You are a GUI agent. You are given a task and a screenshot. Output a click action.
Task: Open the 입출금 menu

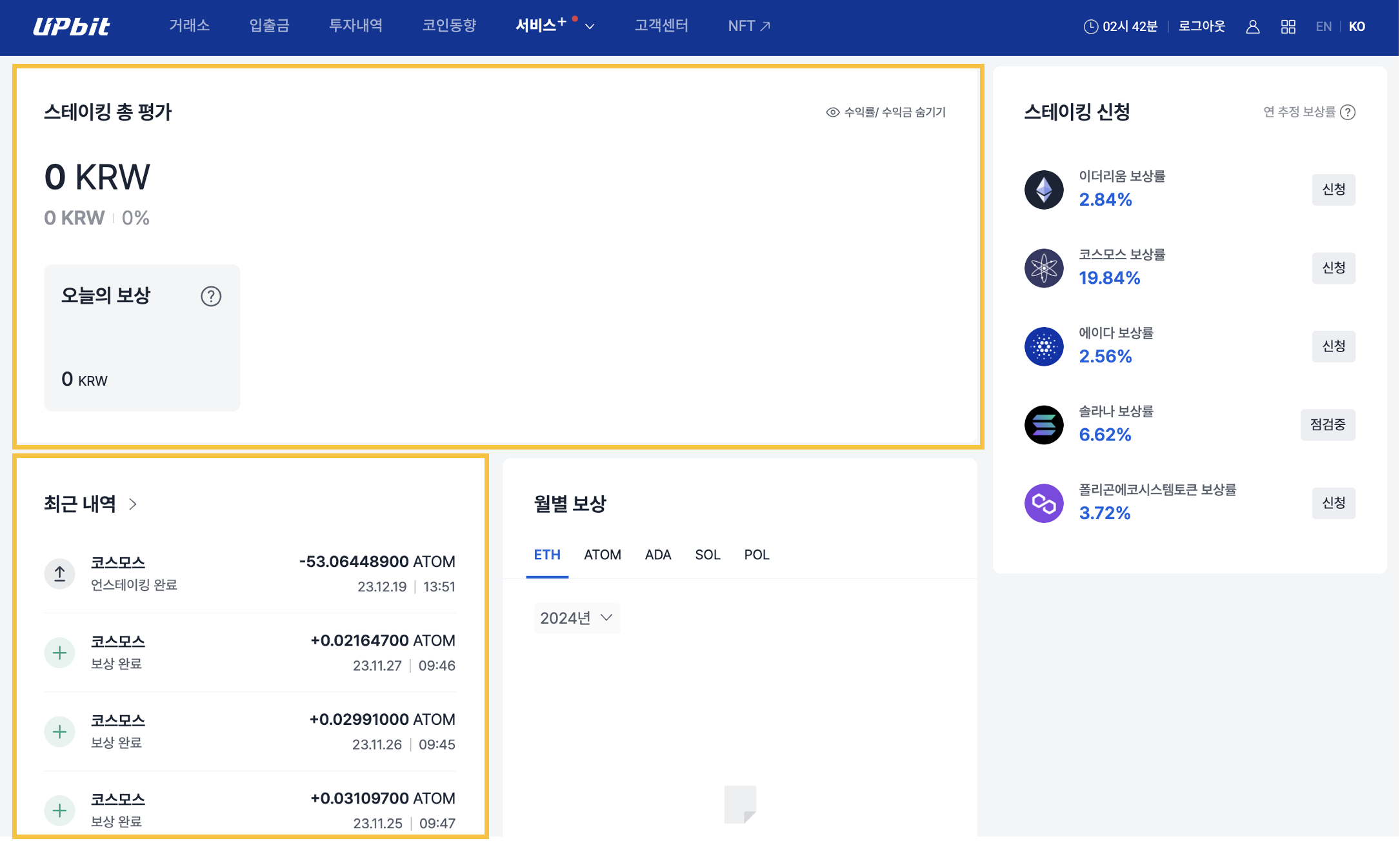[269, 26]
